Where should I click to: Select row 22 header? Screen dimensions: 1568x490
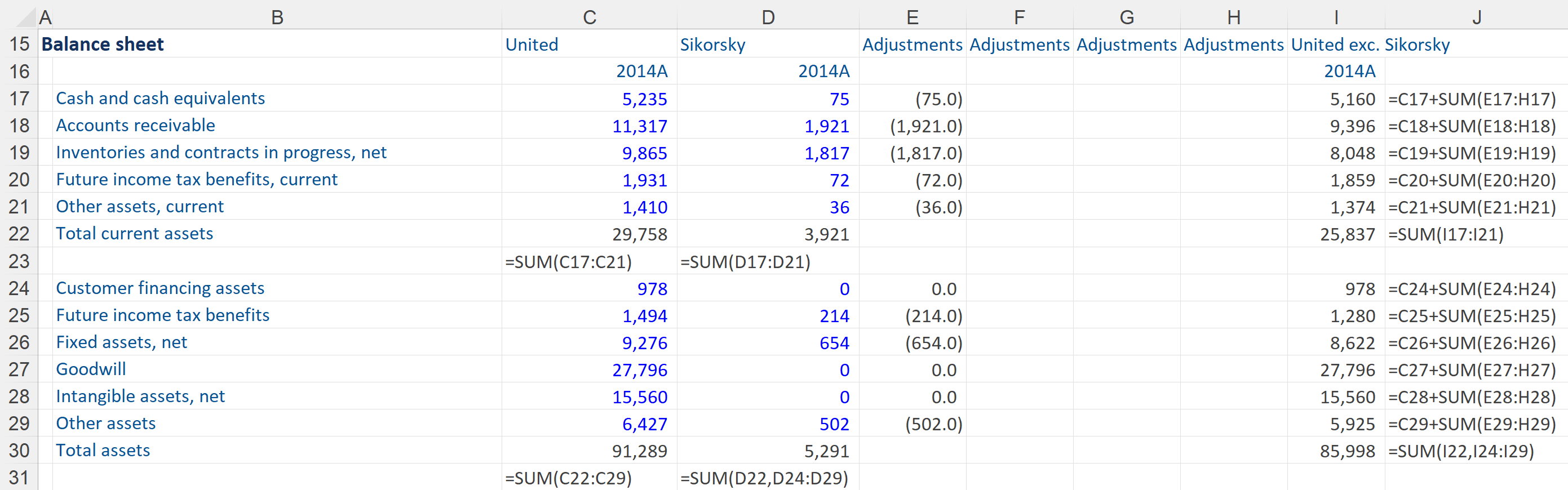click(x=19, y=234)
